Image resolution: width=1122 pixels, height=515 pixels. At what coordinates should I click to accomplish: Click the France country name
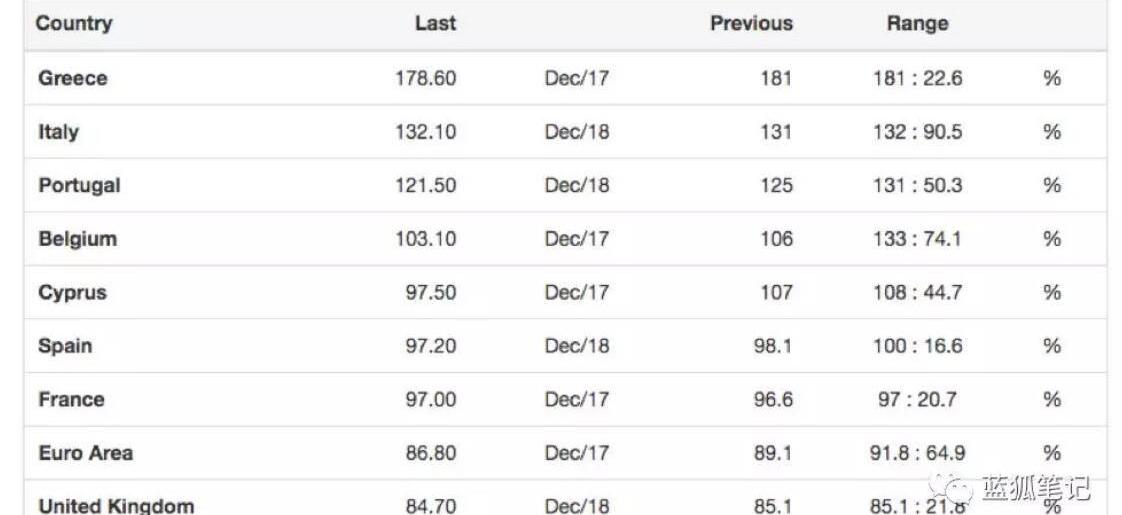71,400
